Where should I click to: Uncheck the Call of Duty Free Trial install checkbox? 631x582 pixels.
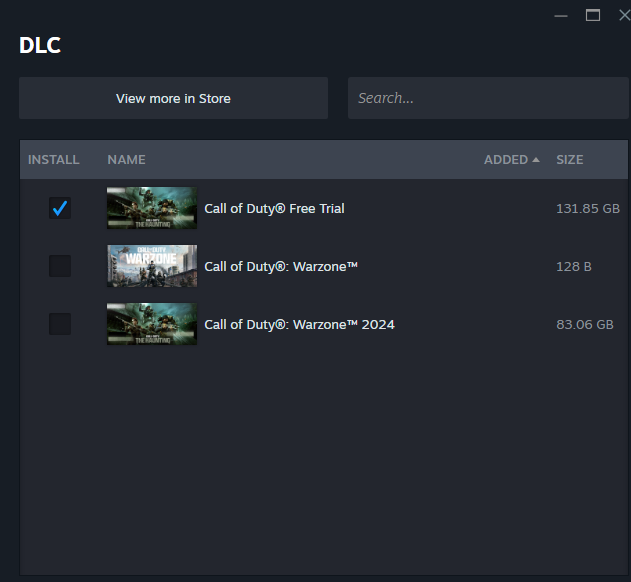click(x=60, y=208)
